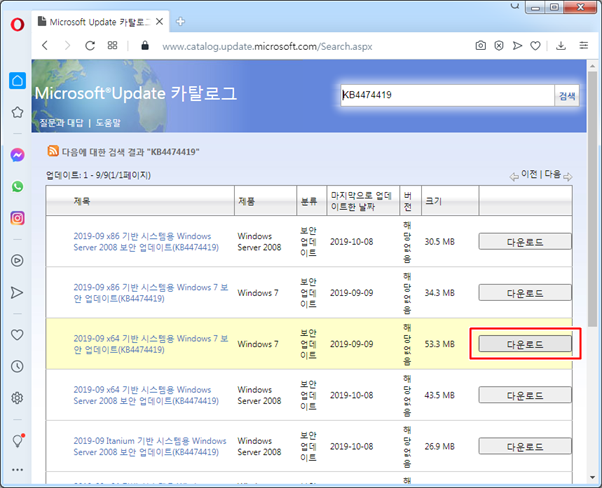
Task: Download the 26.9 MB Itanium update
Action: 525,447
